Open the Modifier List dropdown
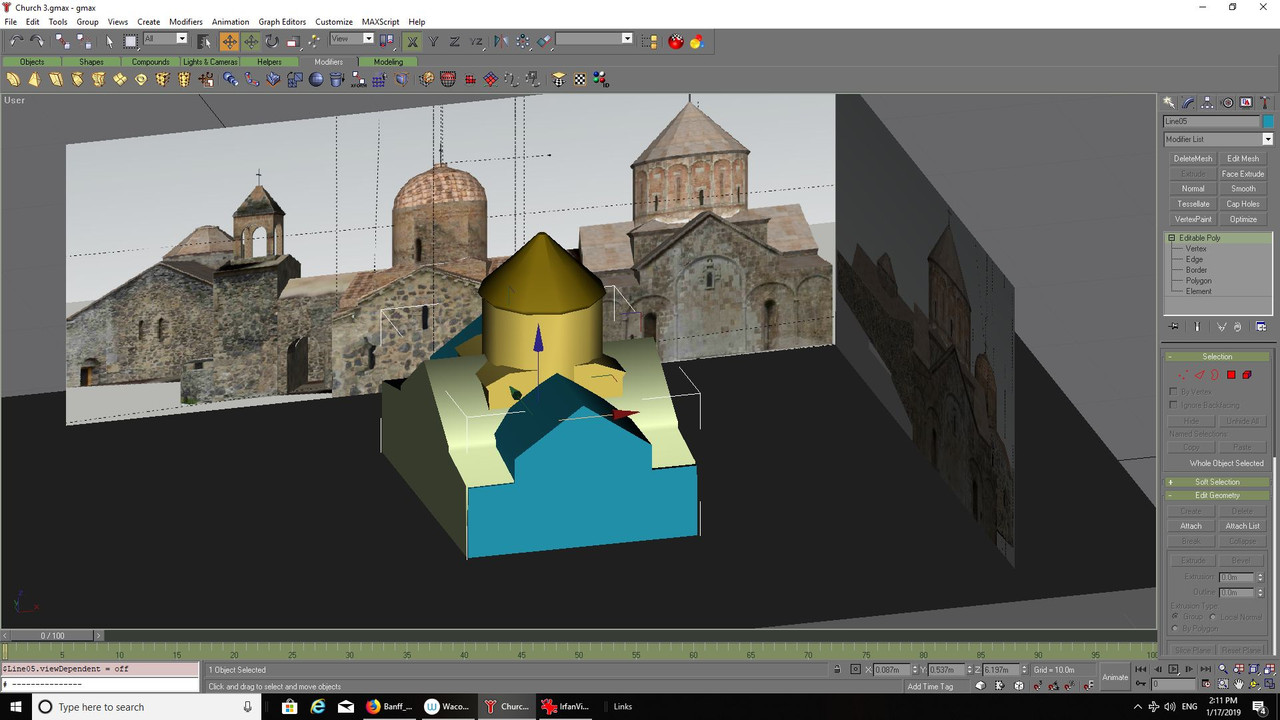Screen dimensions: 1280x720 pos(1267,139)
